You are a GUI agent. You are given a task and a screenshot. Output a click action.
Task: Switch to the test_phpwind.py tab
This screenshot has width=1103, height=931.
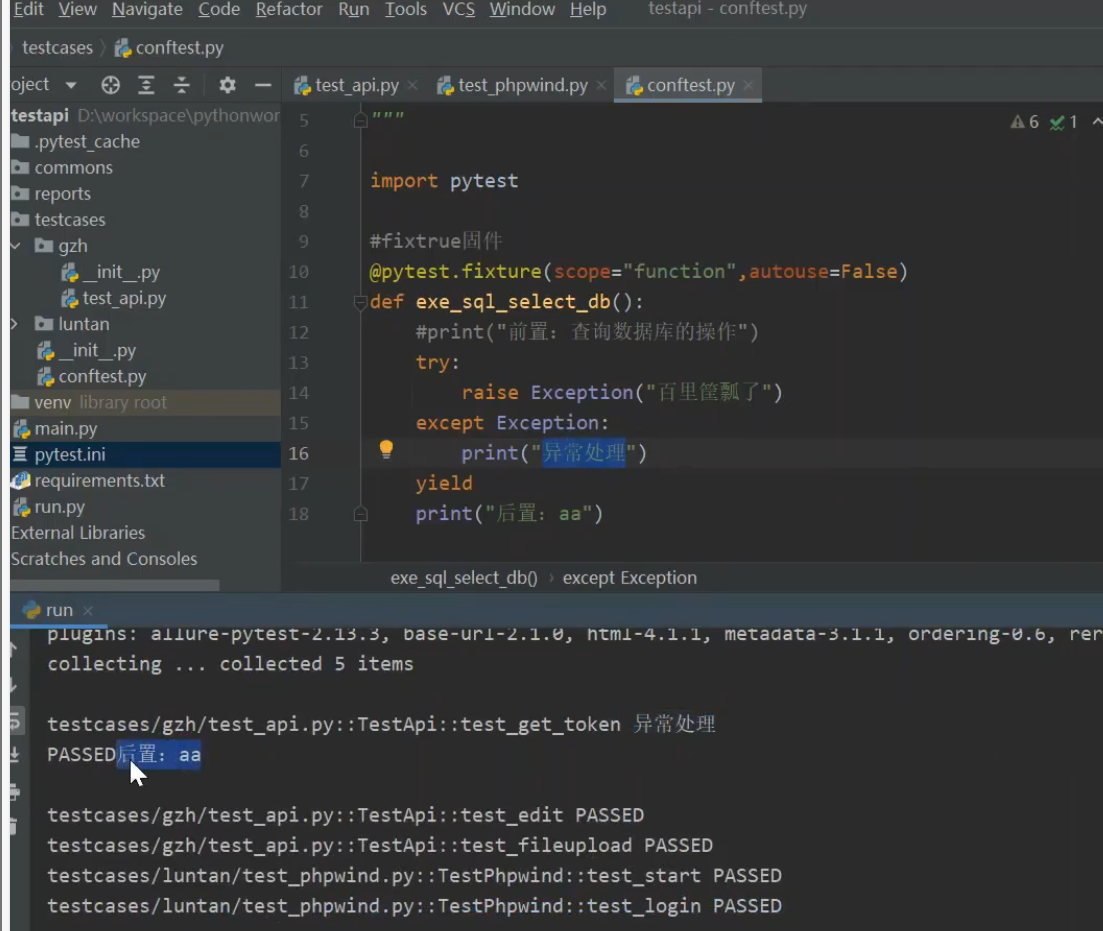(519, 85)
